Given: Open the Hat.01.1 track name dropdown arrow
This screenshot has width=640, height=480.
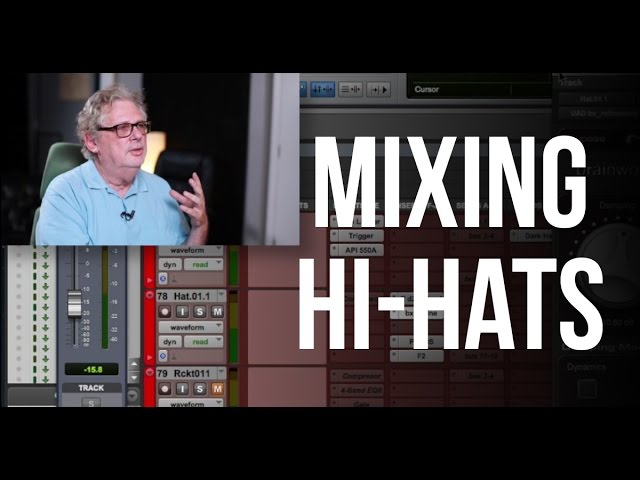Looking at the screenshot, I should point(221,295).
